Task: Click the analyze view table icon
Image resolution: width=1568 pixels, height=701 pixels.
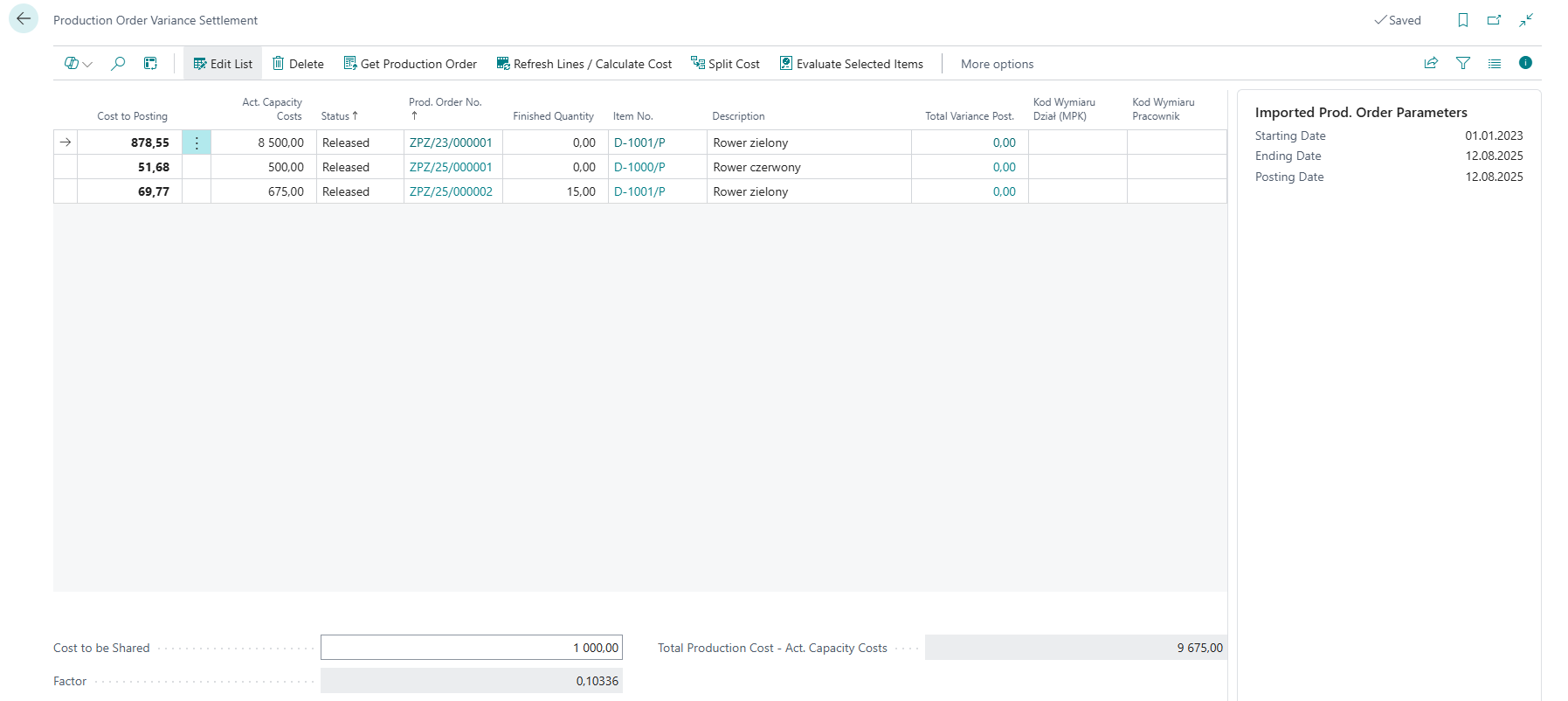Action: click(x=150, y=64)
